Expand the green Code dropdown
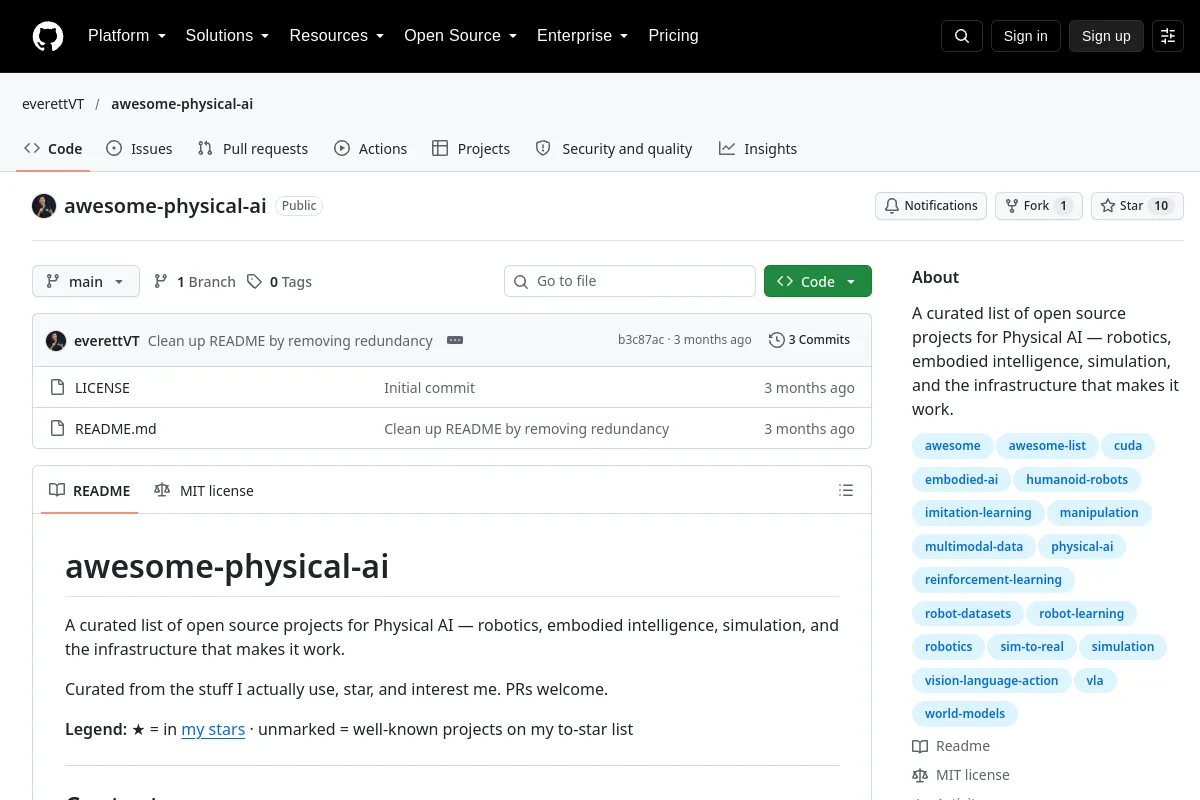This screenshot has height=800, width=1200. coord(818,282)
